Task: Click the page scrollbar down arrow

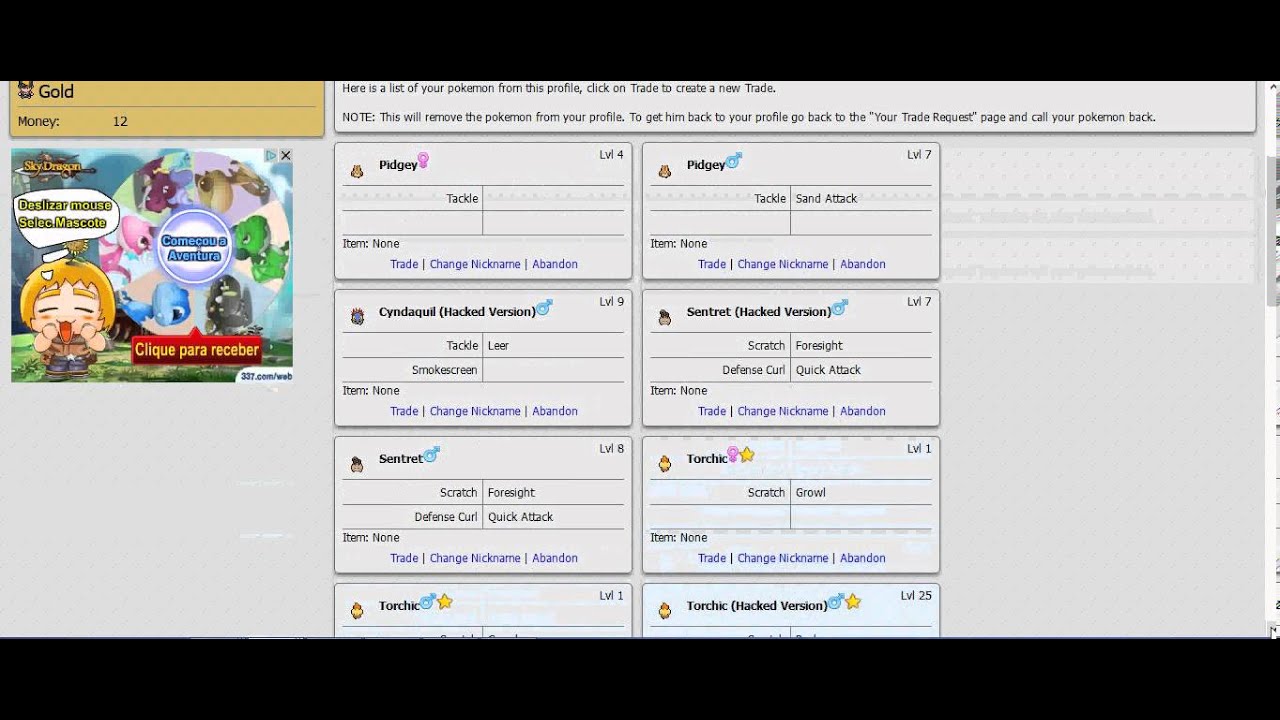Action: pos(1273,630)
